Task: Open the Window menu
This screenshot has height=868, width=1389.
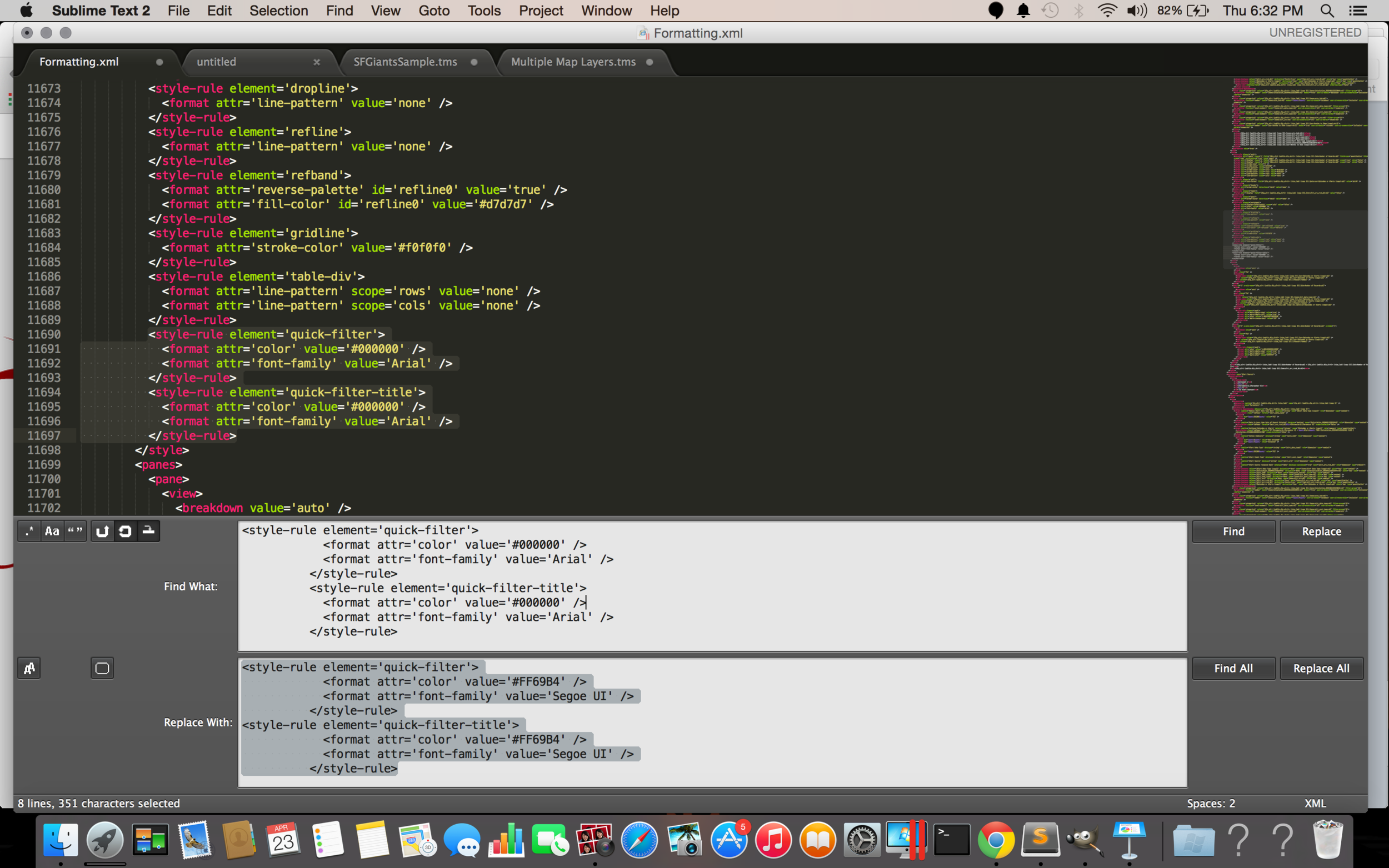Action: (x=606, y=11)
